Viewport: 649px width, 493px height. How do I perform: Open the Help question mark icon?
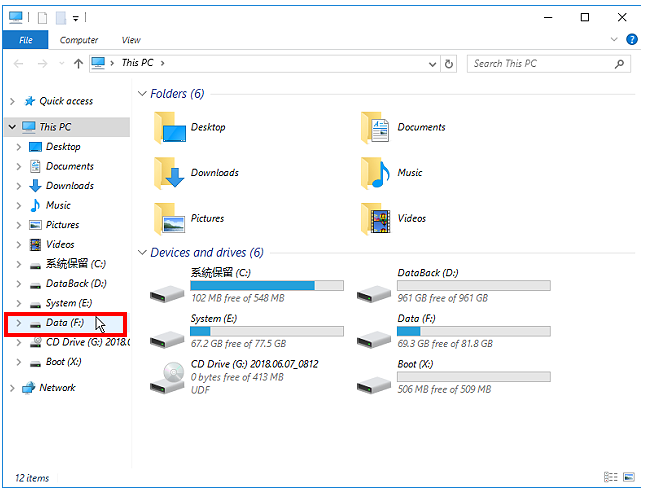click(632, 39)
